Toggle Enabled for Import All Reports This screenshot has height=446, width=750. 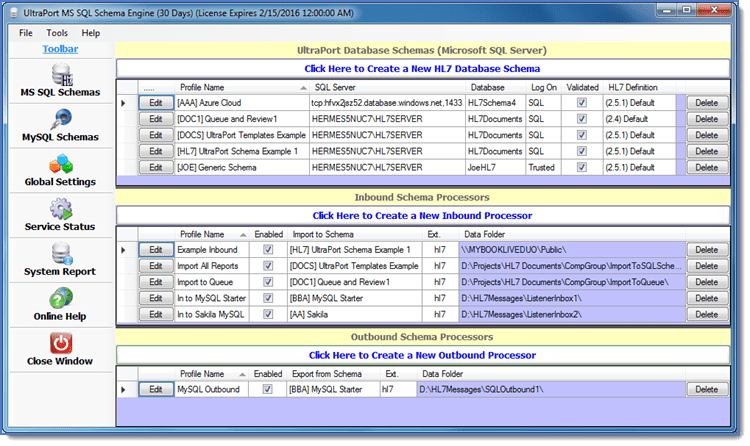click(x=268, y=266)
